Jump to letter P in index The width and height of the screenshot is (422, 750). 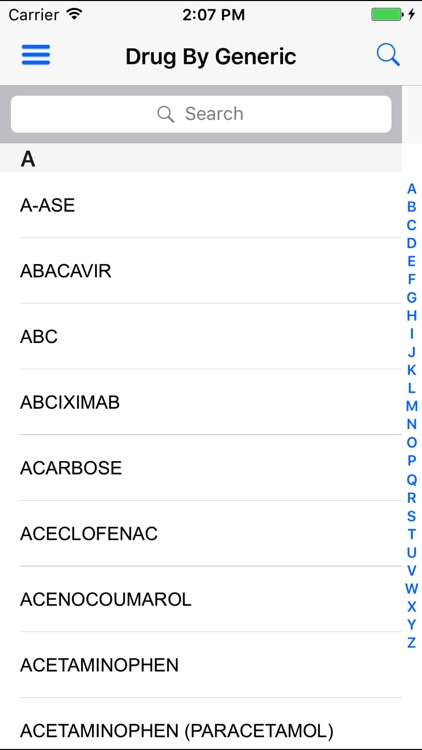pos(411,461)
